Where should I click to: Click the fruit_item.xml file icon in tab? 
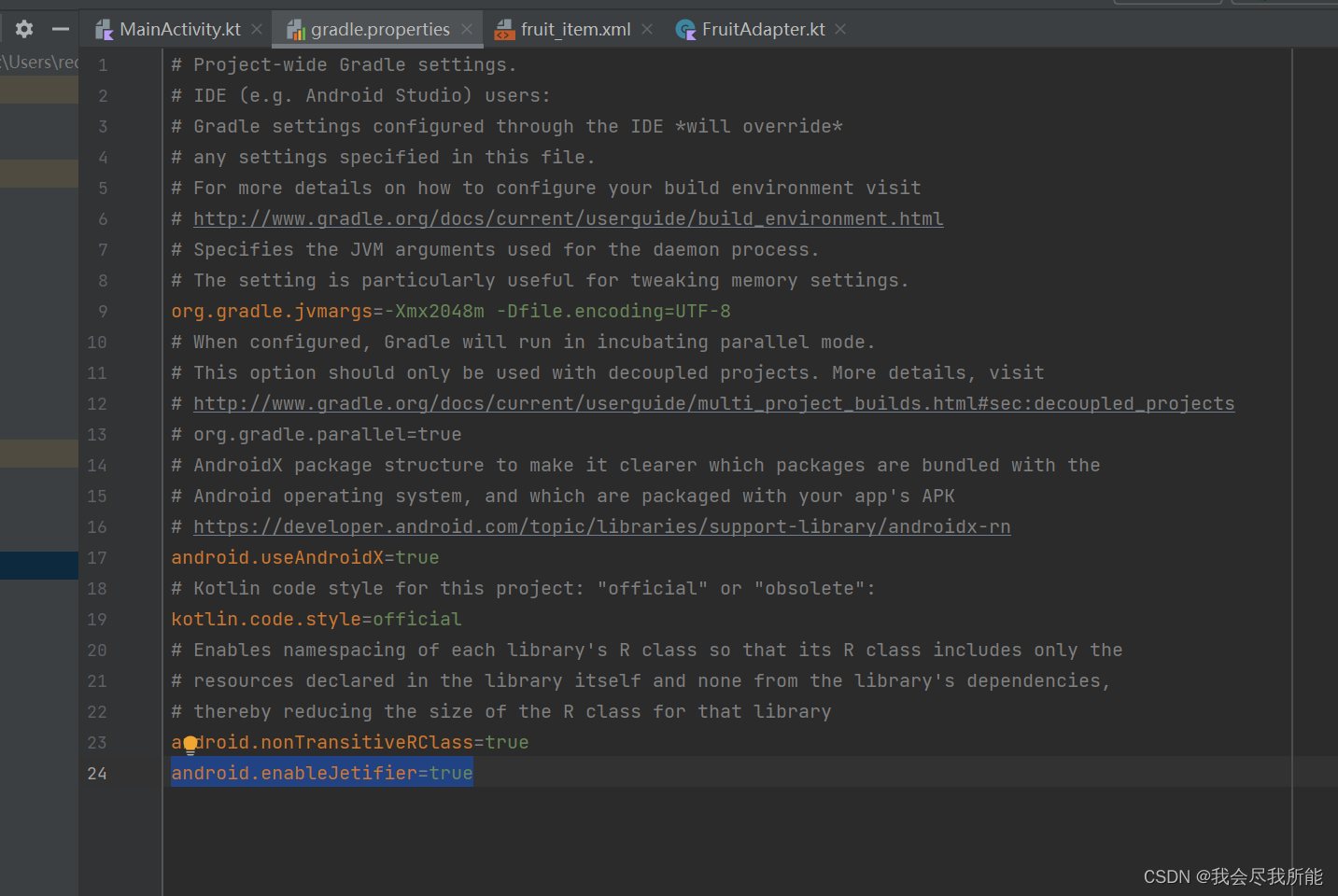pos(504,30)
